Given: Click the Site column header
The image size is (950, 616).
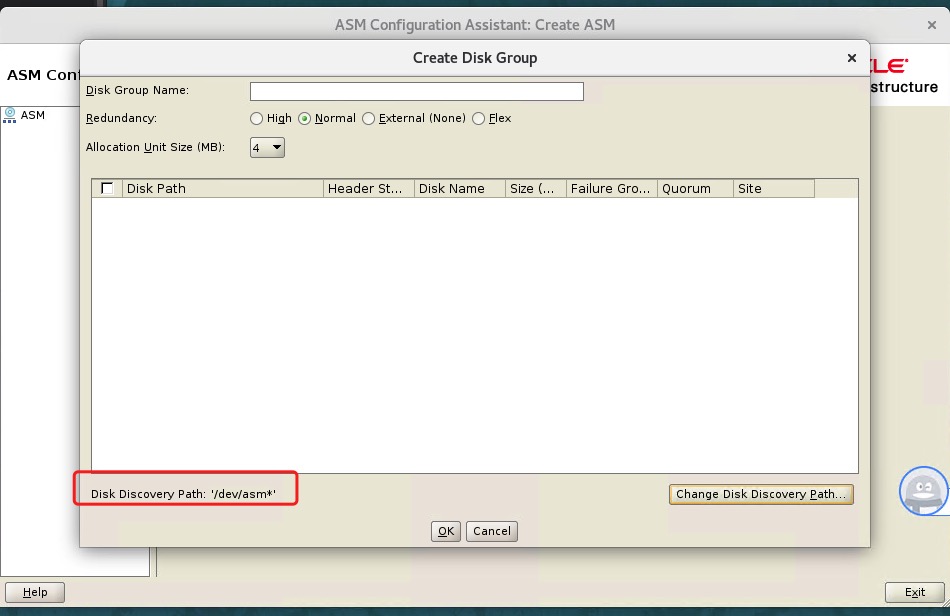Looking at the screenshot, I should click(774, 188).
